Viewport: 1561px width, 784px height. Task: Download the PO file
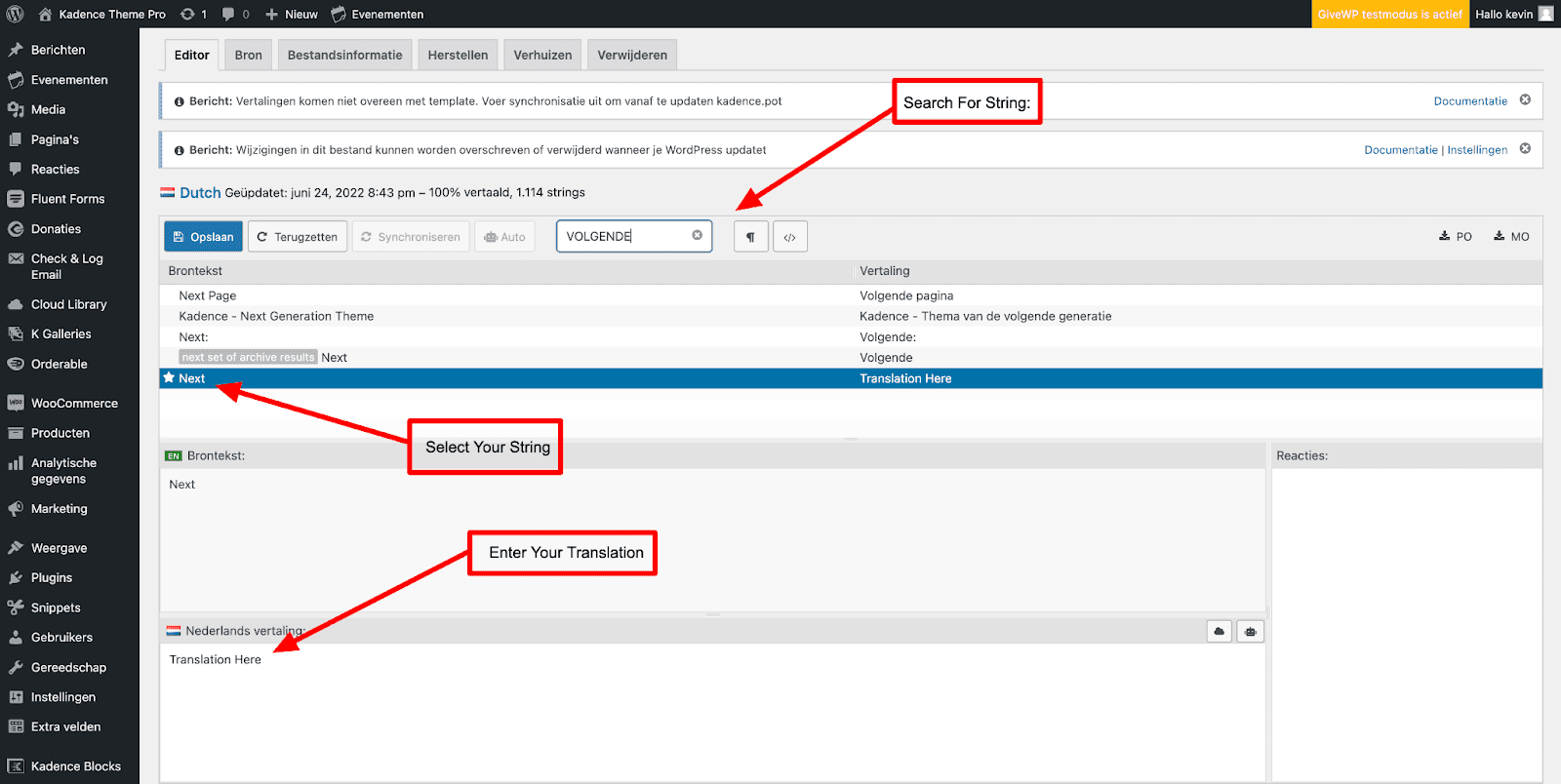click(1455, 236)
